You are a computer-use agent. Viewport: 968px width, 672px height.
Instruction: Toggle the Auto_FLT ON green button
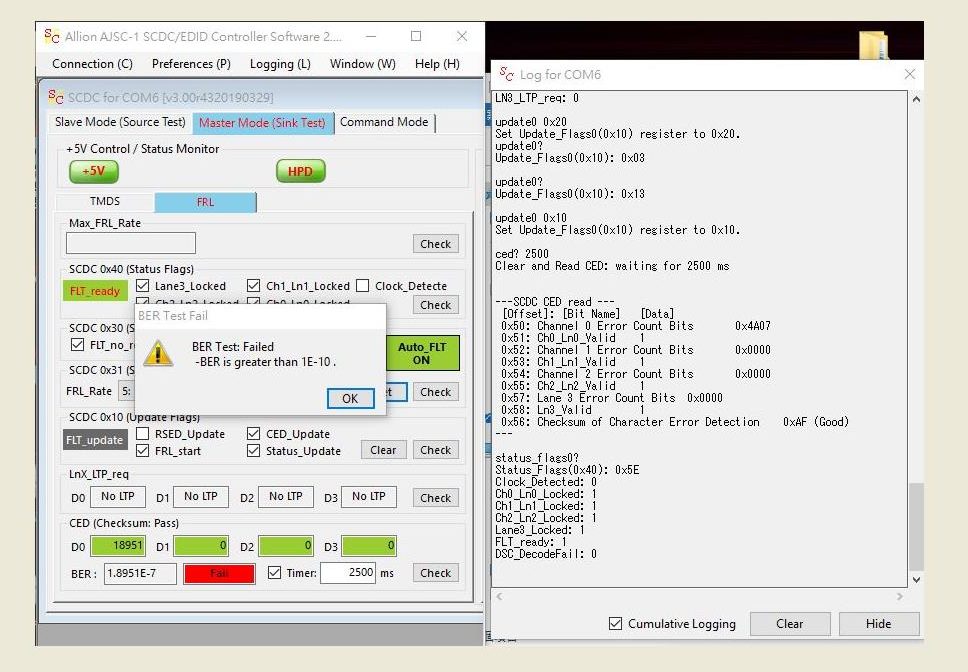click(421, 353)
